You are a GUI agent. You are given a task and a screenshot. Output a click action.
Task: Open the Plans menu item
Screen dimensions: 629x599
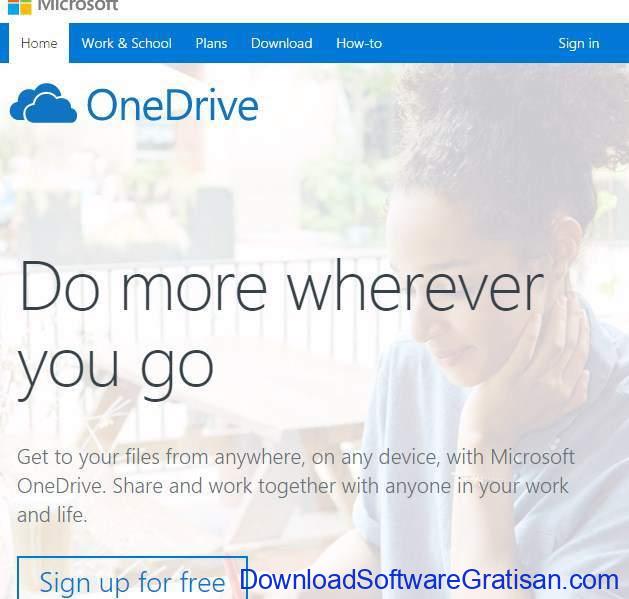(x=211, y=43)
